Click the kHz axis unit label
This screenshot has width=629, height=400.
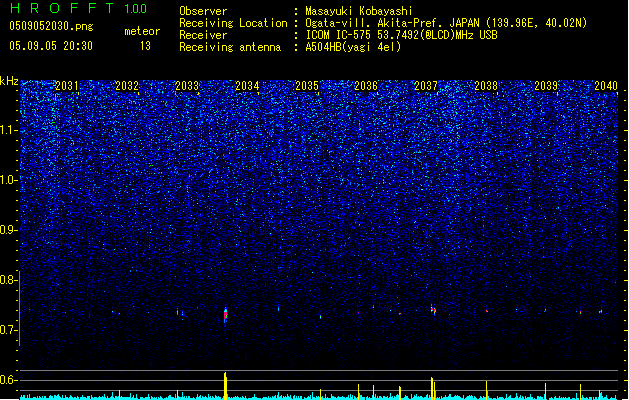click(9, 81)
